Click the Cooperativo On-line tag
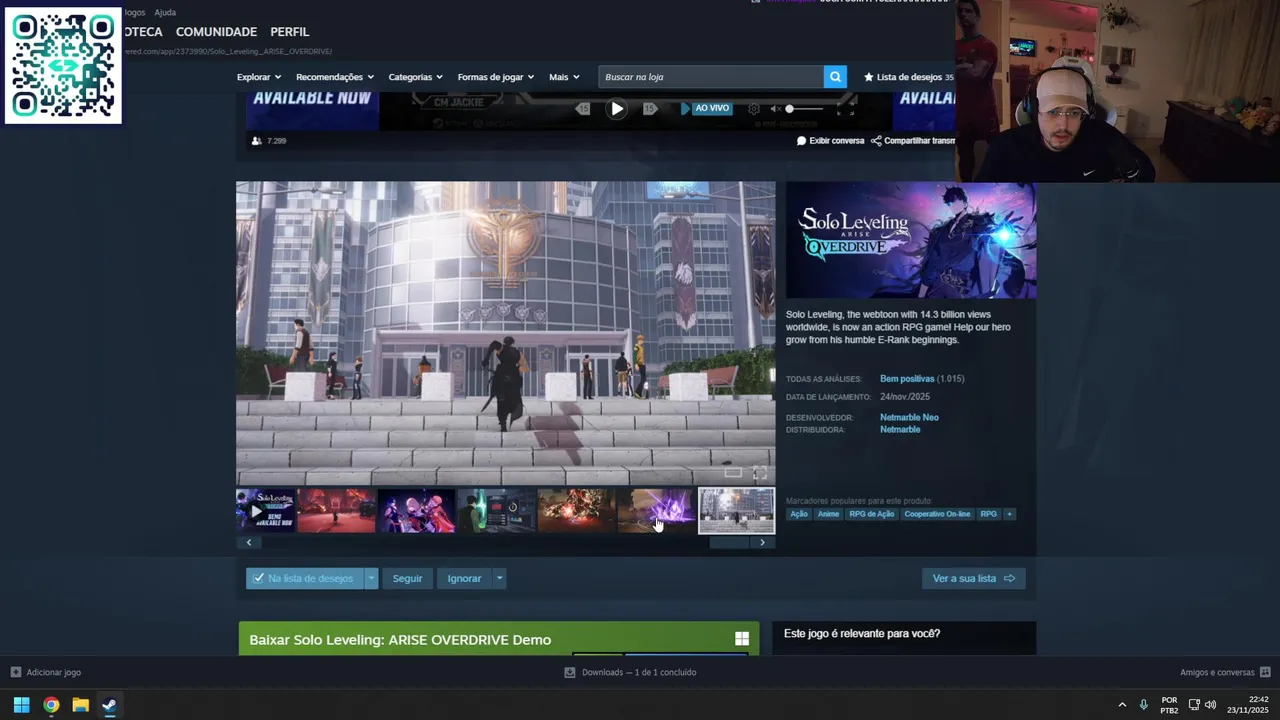 (937, 514)
